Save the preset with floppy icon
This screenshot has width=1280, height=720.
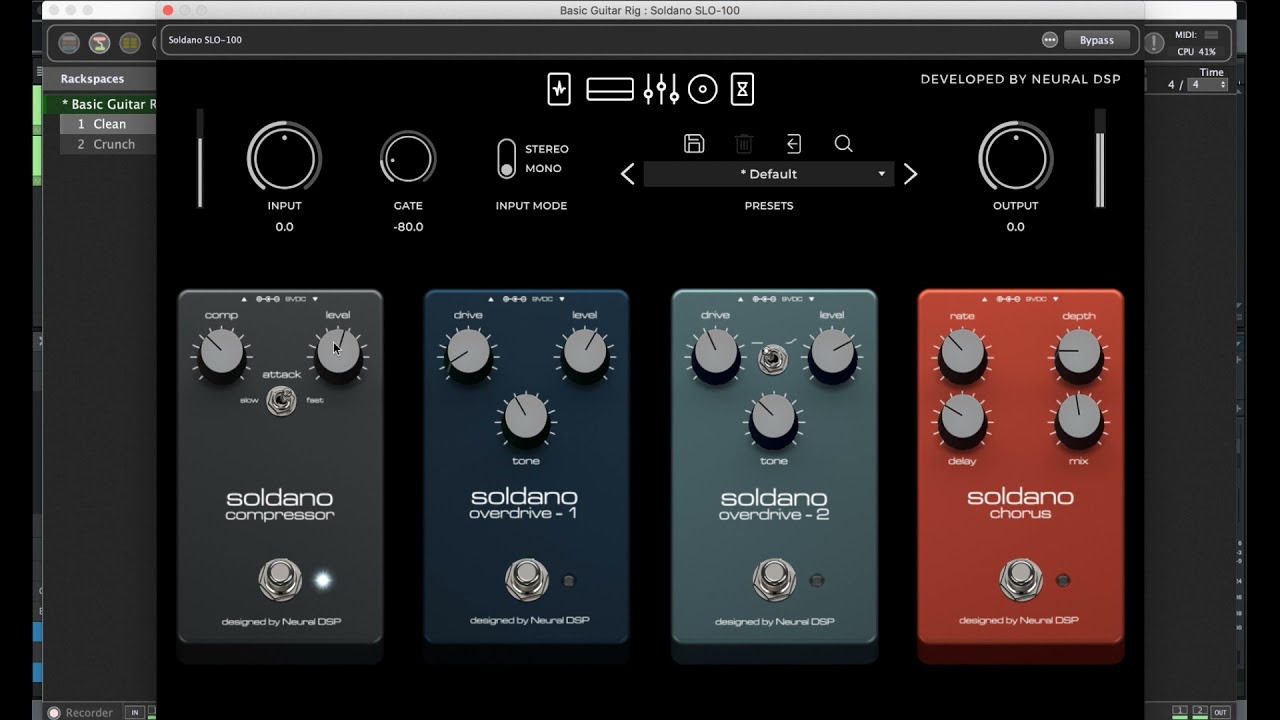(x=694, y=143)
